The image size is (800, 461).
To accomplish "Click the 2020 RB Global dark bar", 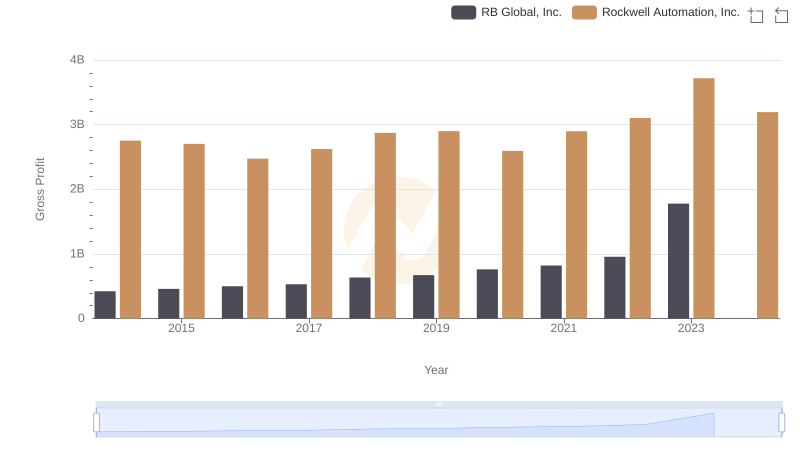I will pyautogui.click(x=487, y=294).
